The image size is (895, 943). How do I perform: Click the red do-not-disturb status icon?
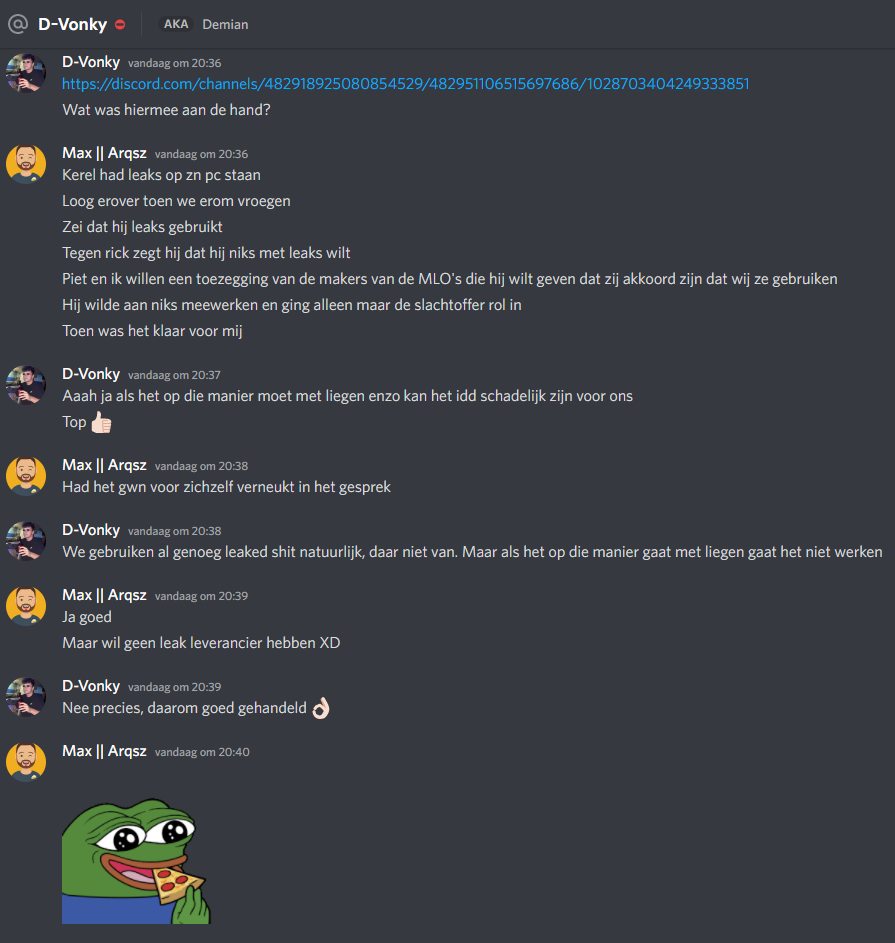pyautogui.click(x=120, y=25)
